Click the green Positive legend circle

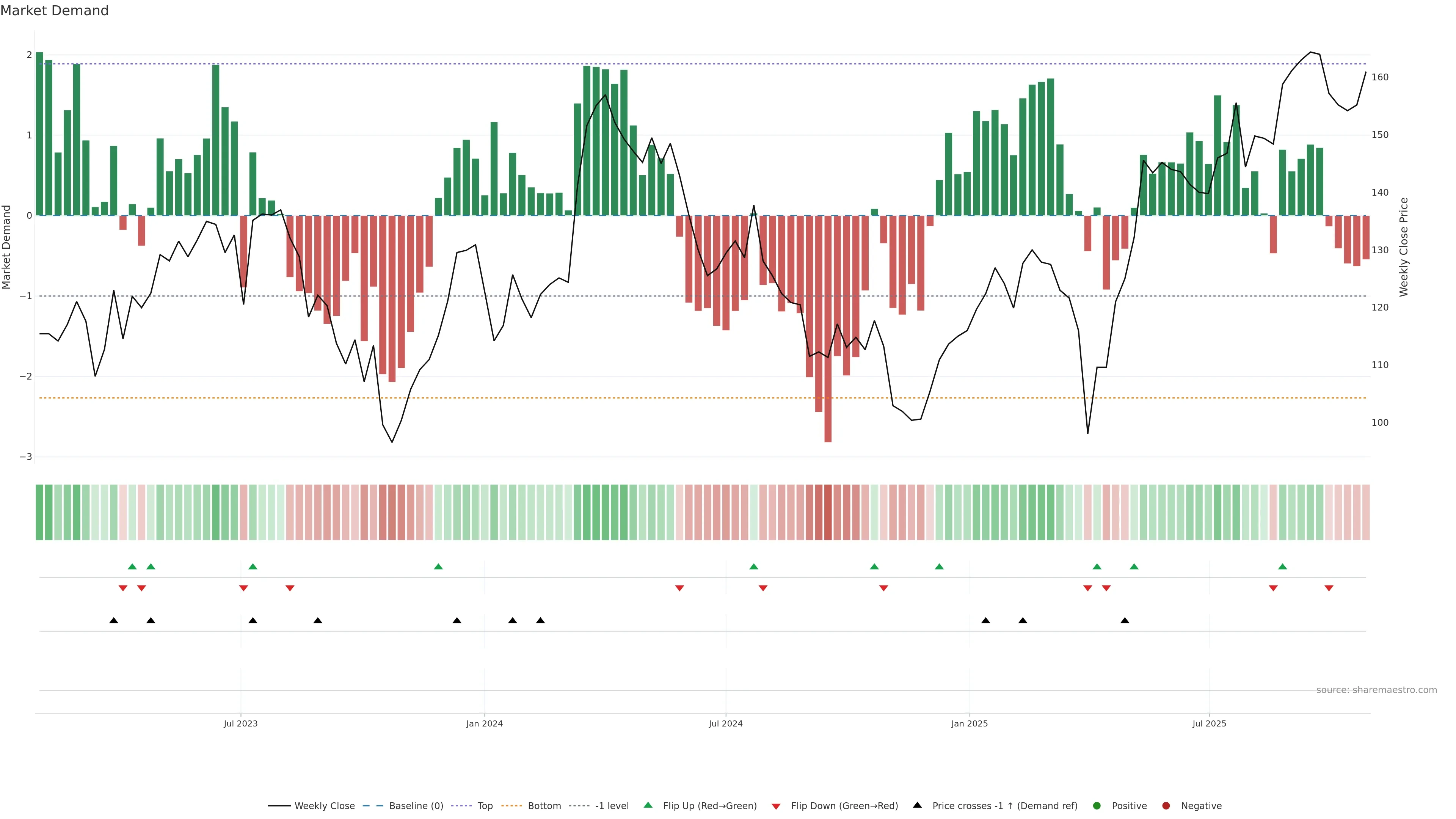[x=1097, y=806]
